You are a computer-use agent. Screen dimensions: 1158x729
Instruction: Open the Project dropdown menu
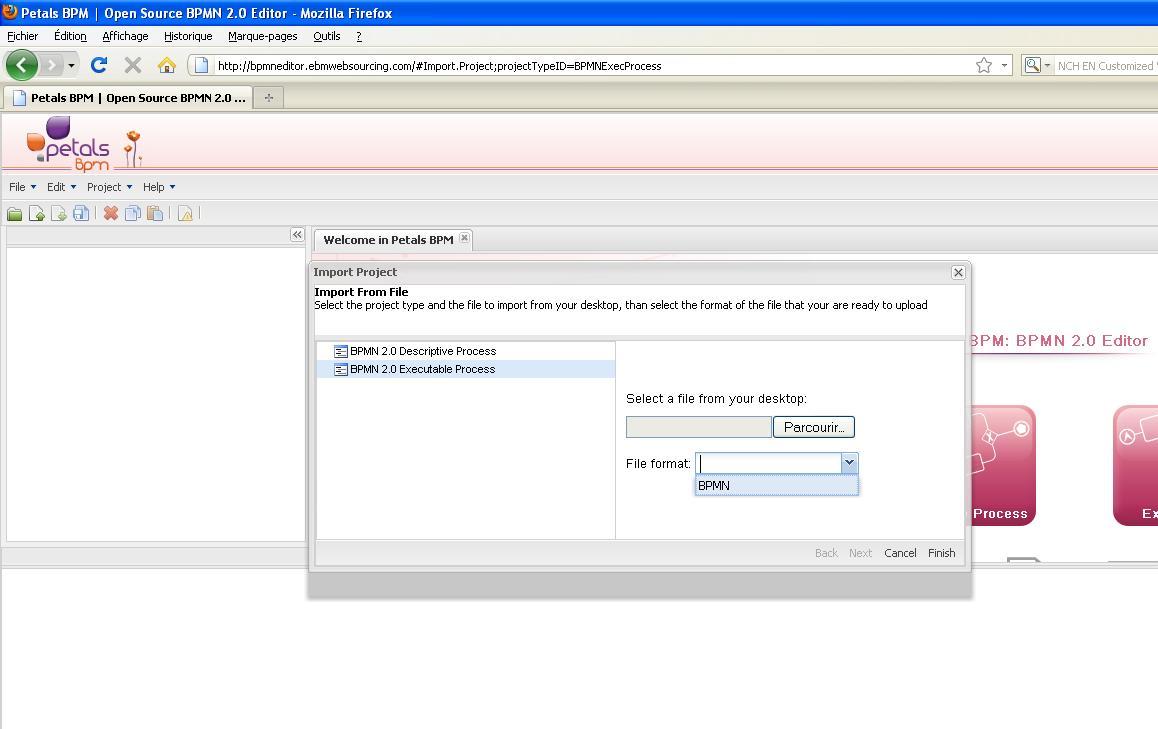109,187
